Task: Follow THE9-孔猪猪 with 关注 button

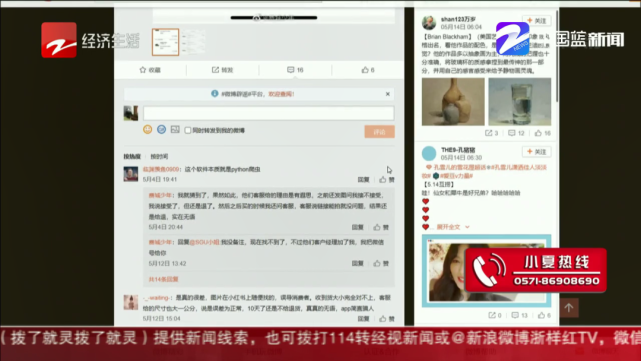Action: [x=537, y=152]
